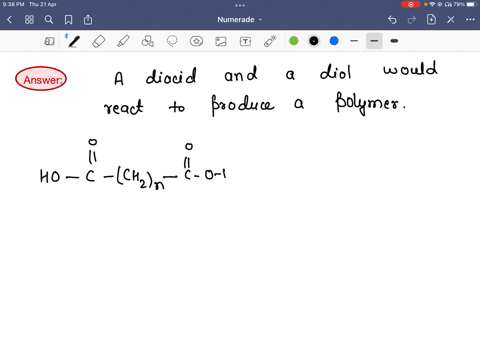
Task: Tap the red screen recording indicator
Action: click(411, 4)
